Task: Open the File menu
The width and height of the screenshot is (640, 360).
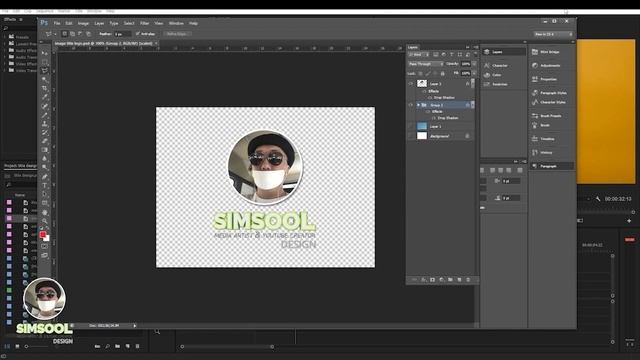Action: click(x=57, y=23)
